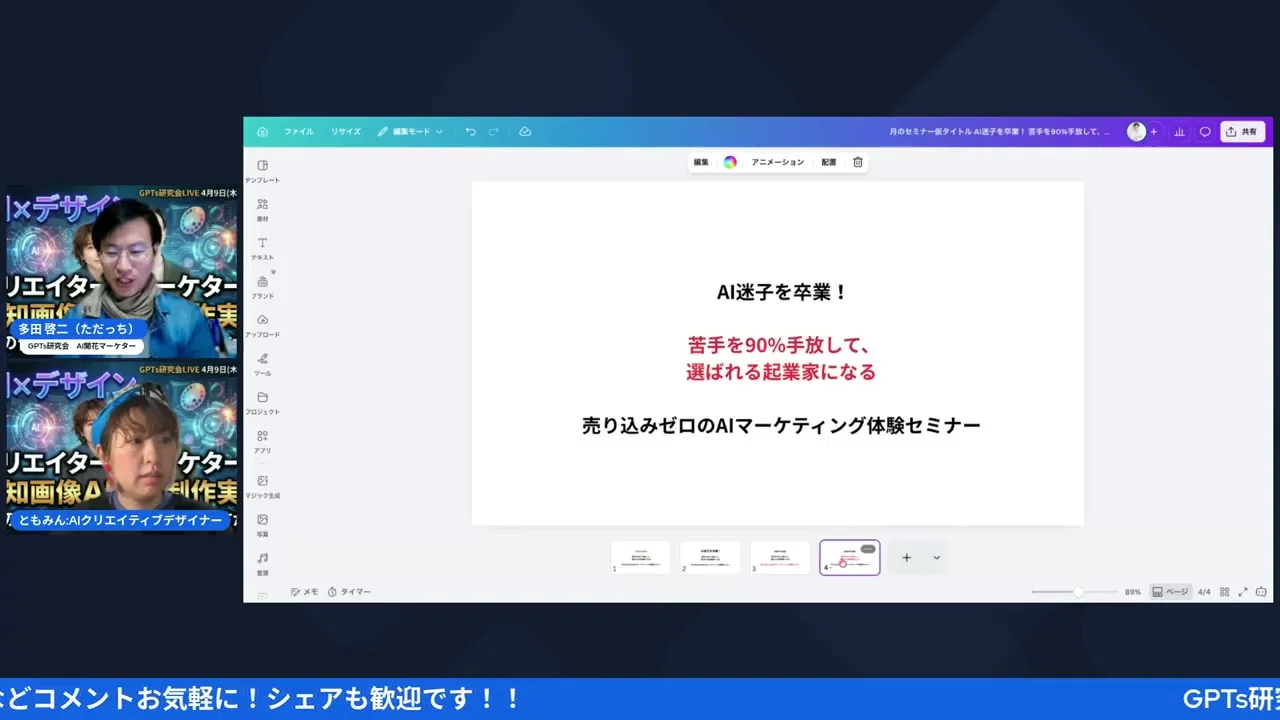The width and height of the screenshot is (1280, 720).
Task: Open the ファイル menu
Action: (x=298, y=131)
